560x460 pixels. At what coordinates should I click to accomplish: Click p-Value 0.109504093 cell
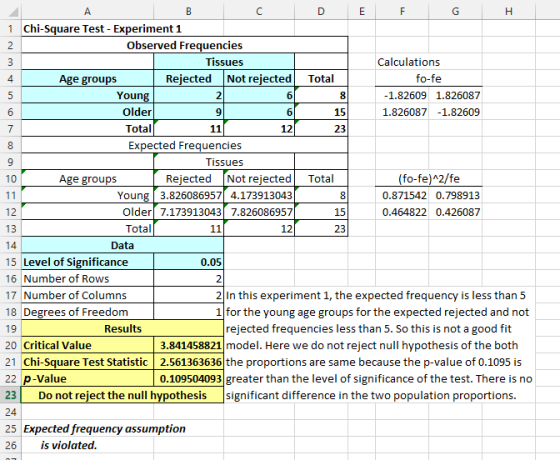coord(189,379)
